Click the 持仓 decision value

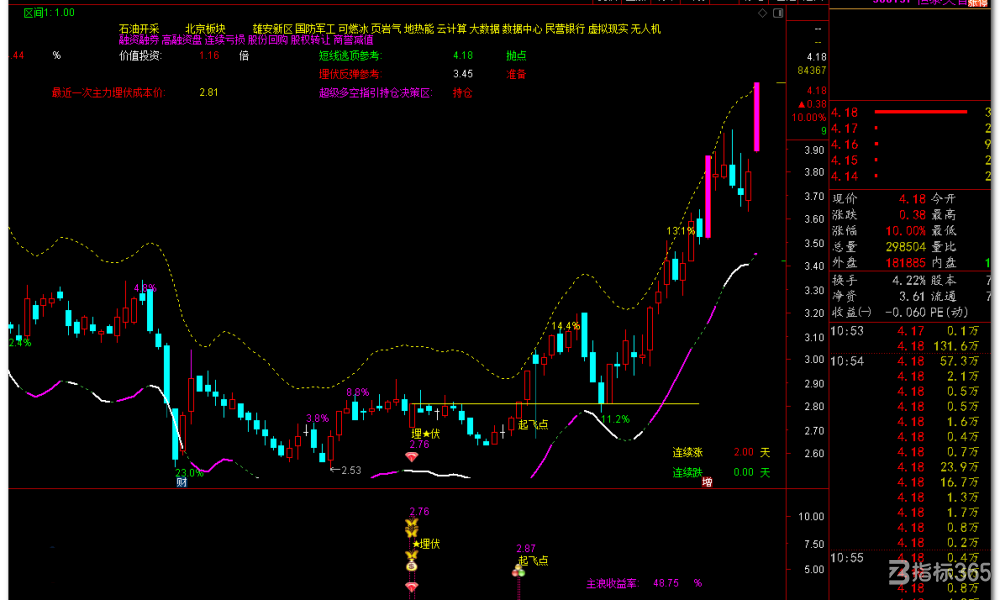pyautogui.click(x=462, y=92)
